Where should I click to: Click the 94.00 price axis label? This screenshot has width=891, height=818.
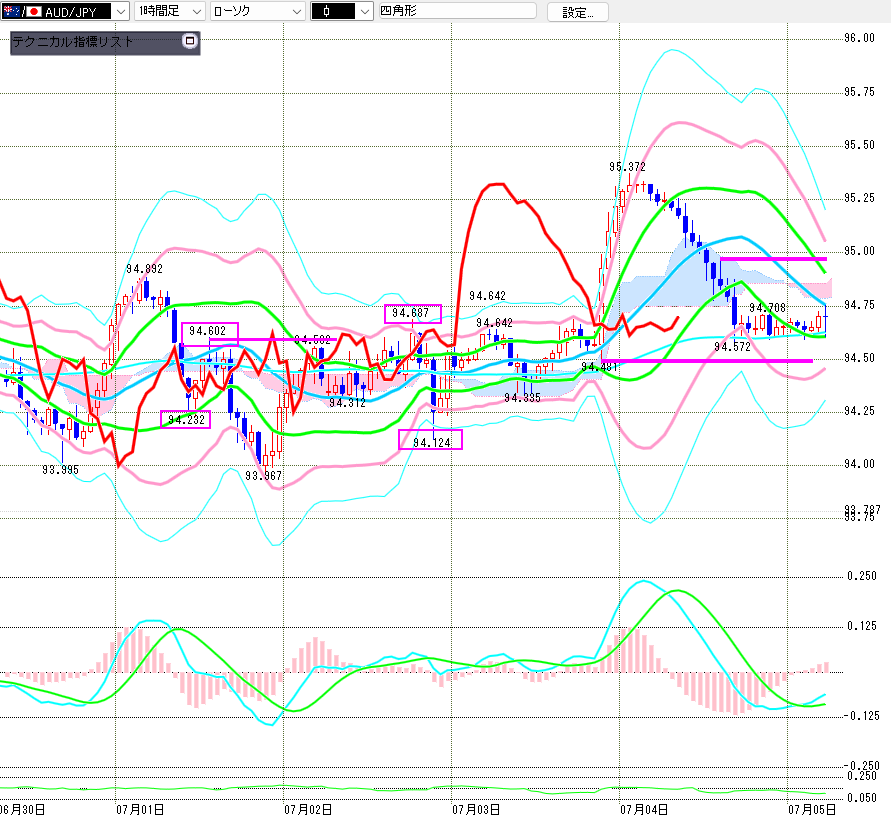(x=859, y=464)
